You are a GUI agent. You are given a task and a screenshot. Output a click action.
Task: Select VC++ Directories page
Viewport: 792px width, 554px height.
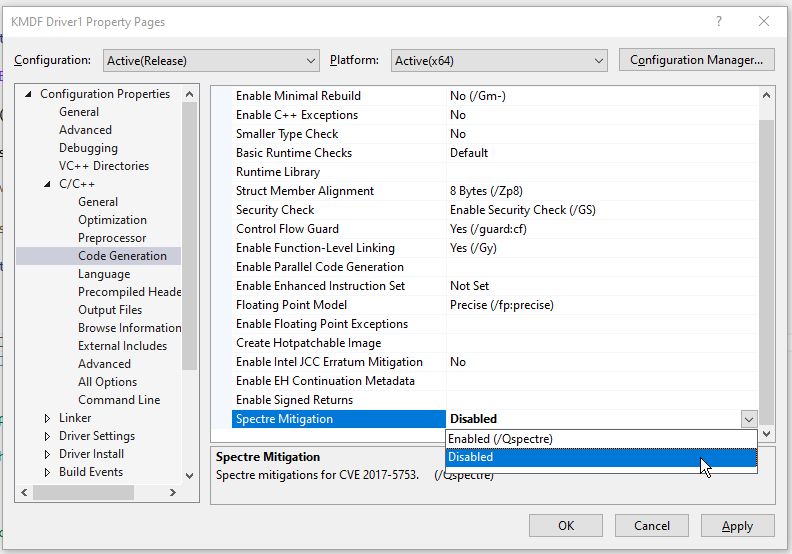(x=104, y=166)
